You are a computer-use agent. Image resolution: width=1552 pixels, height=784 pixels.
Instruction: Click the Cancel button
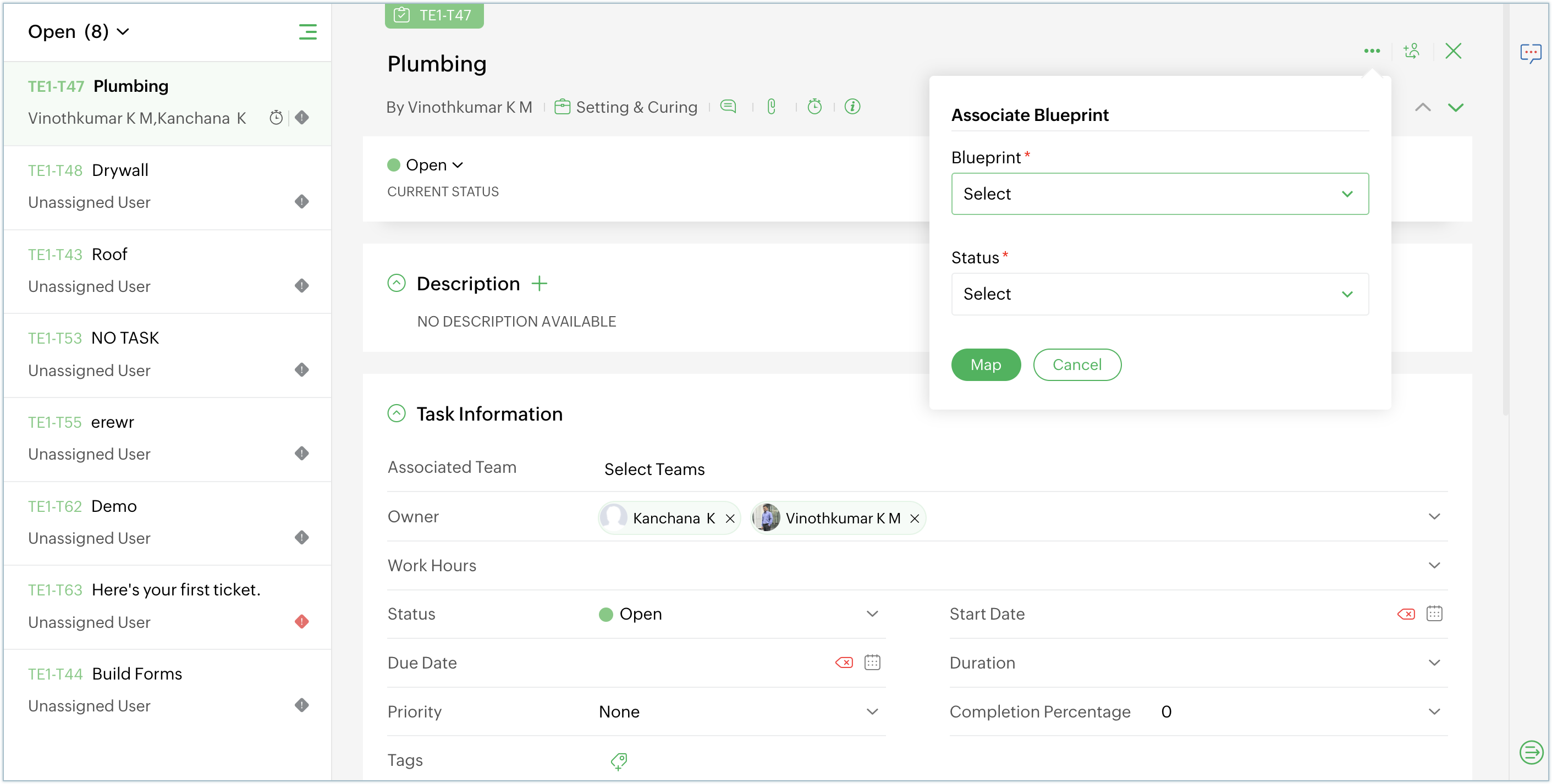click(x=1076, y=365)
